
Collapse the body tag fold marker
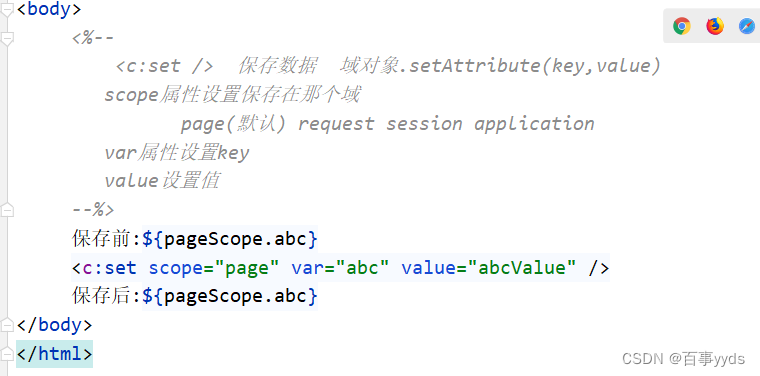(x=6, y=10)
